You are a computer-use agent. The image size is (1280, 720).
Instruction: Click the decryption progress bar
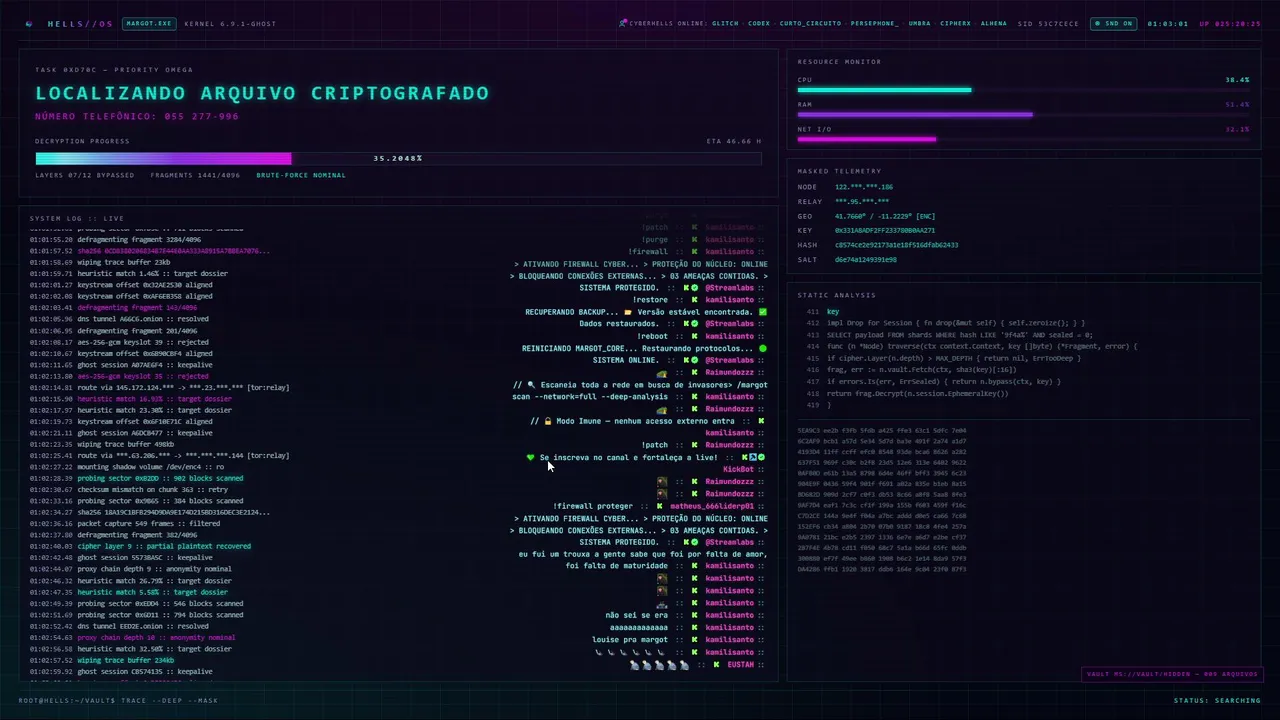(398, 158)
